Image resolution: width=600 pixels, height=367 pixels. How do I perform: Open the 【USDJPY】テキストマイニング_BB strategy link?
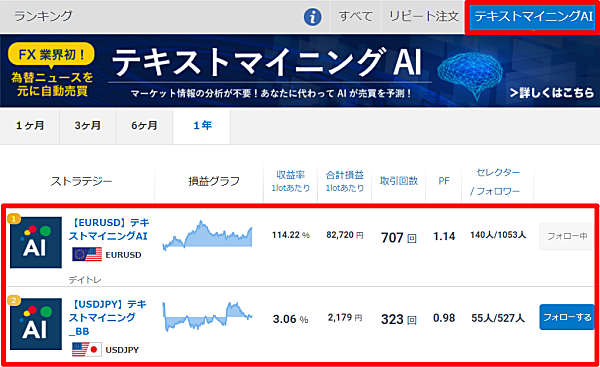tap(108, 318)
